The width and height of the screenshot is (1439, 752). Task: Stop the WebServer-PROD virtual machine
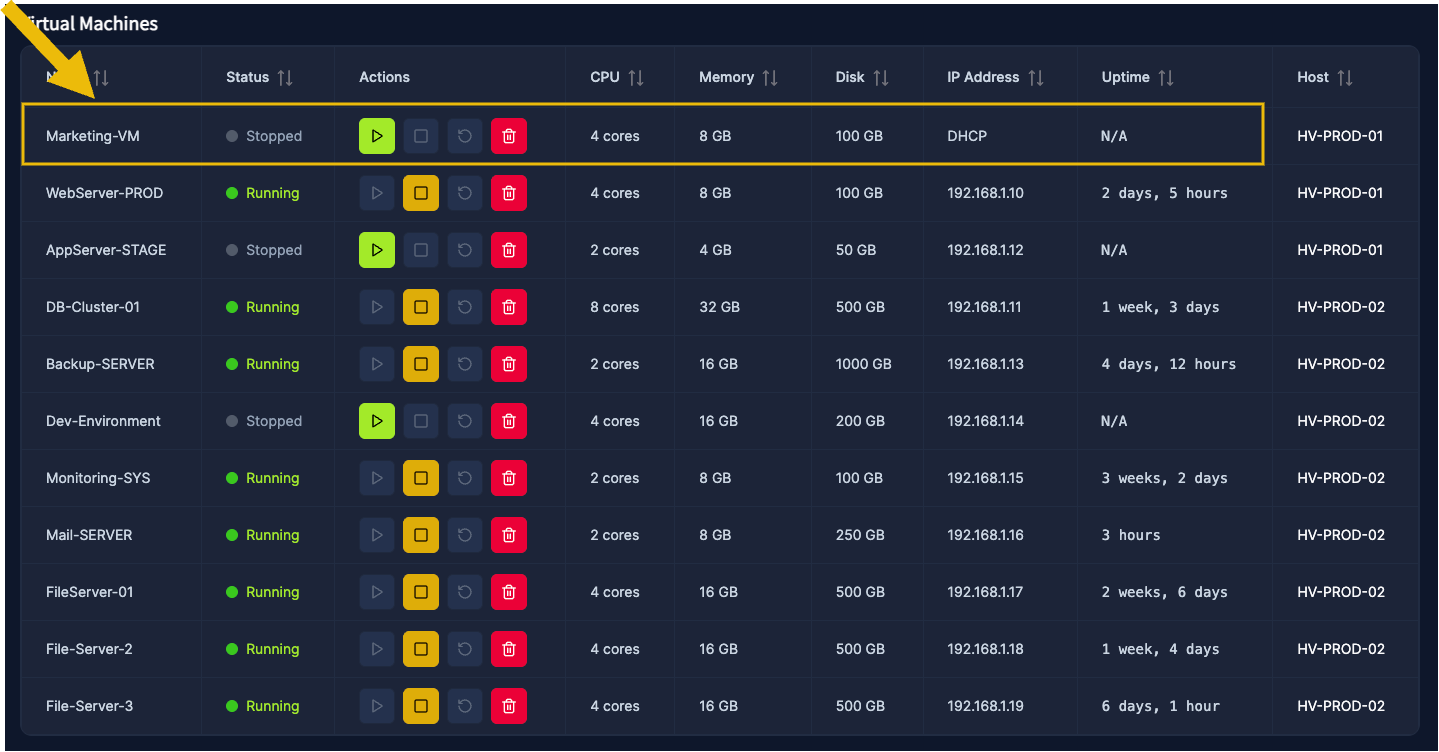point(420,192)
